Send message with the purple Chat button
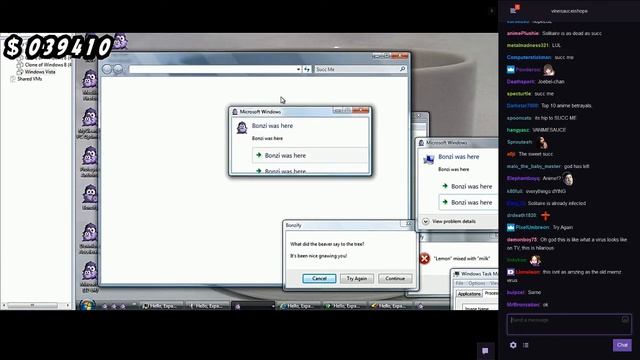640x360 pixels. tap(622, 345)
